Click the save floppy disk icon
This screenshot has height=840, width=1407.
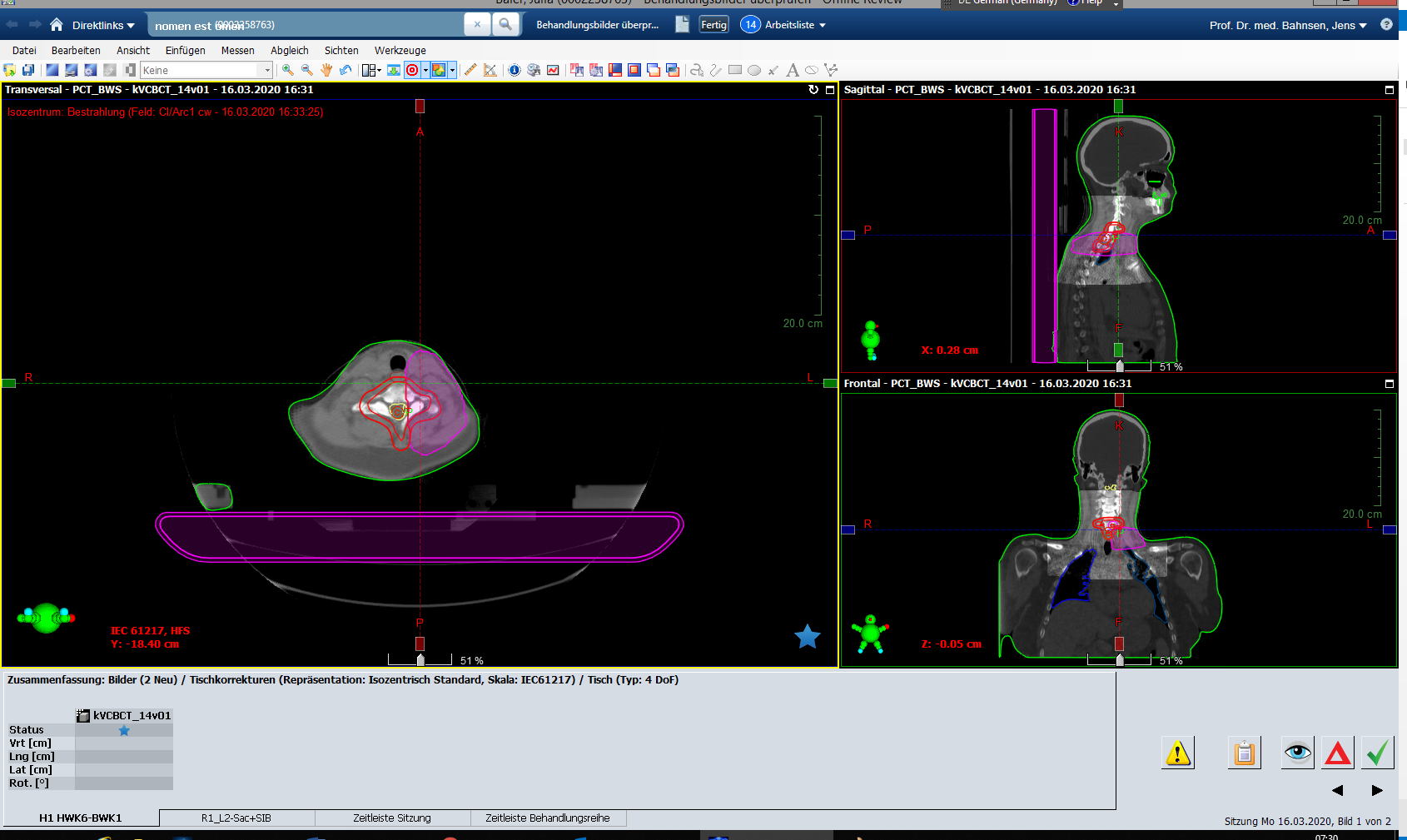(28, 71)
